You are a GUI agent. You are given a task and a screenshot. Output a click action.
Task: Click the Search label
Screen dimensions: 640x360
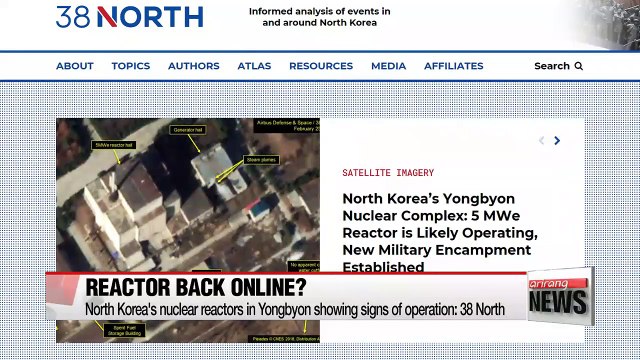coord(552,66)
